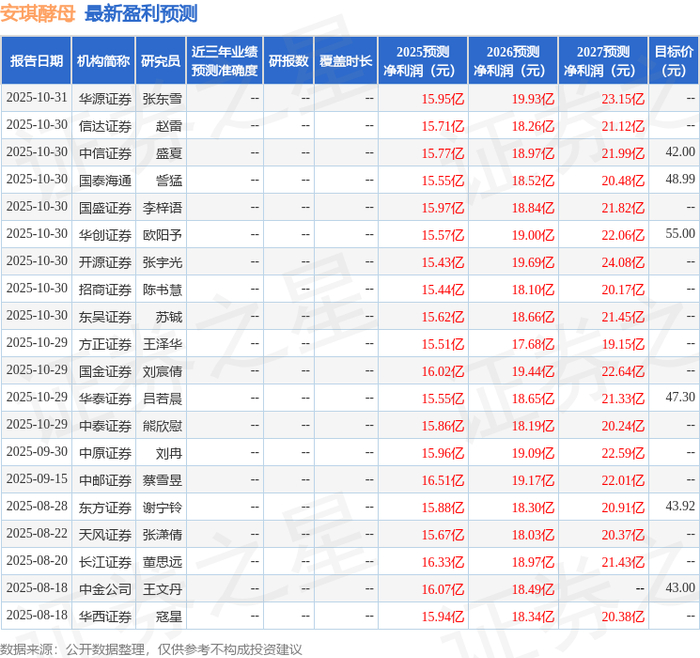Click target price 47.30
Screen dimensions: 700x658
[680, 397]
